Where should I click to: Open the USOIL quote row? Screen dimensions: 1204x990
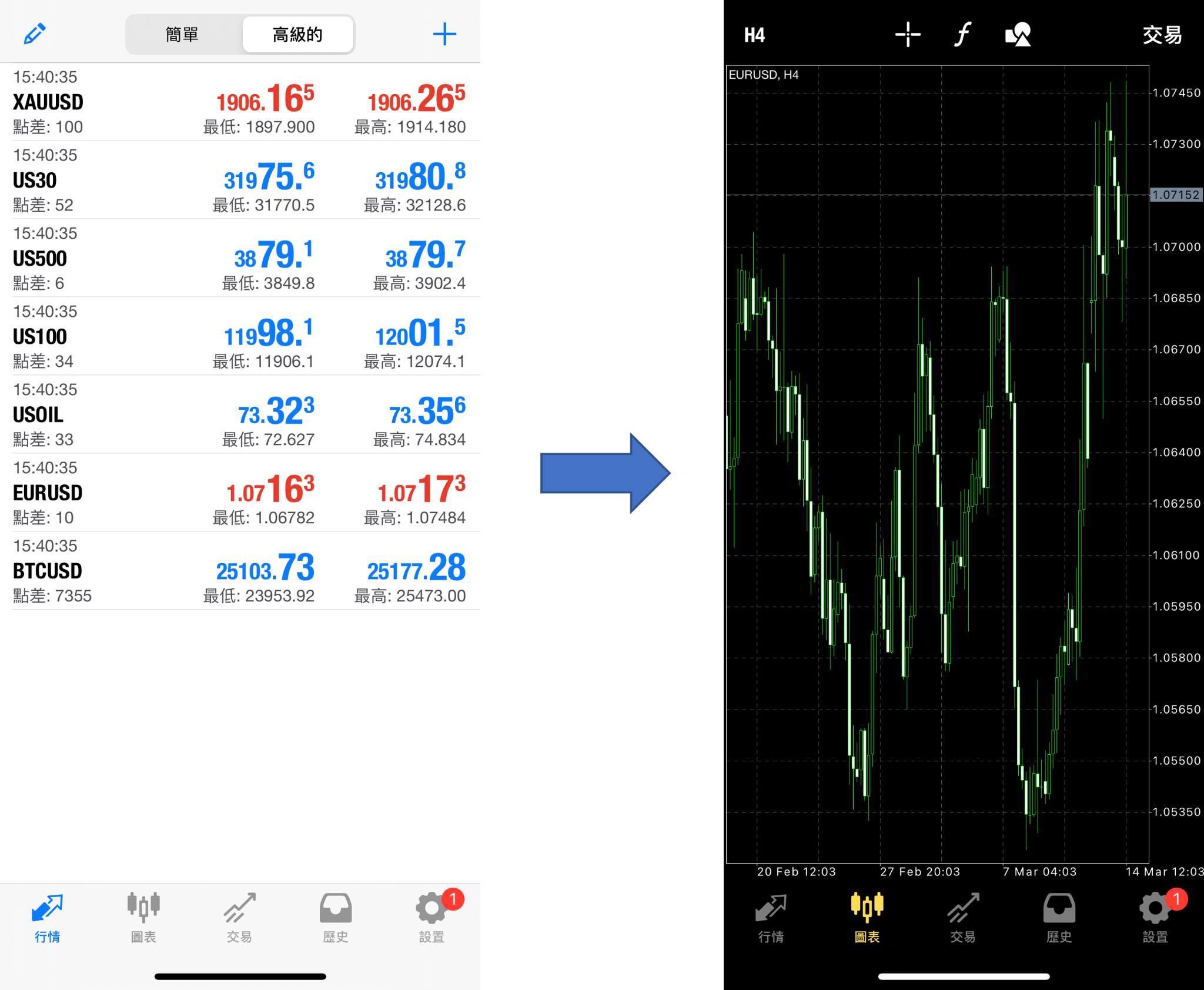click(240, 414)
